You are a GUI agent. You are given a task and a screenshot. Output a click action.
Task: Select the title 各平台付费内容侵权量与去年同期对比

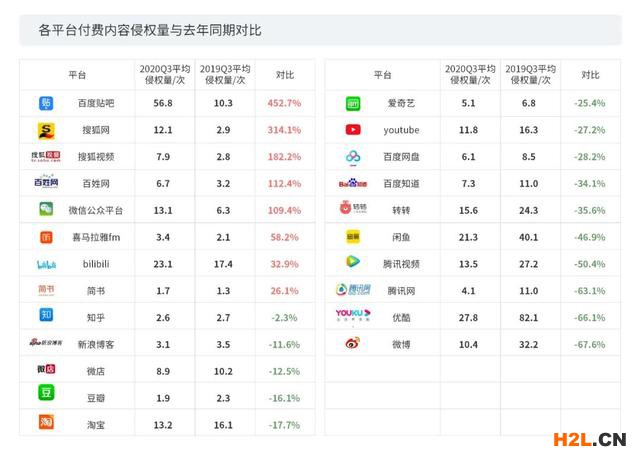tap(150, 30)
